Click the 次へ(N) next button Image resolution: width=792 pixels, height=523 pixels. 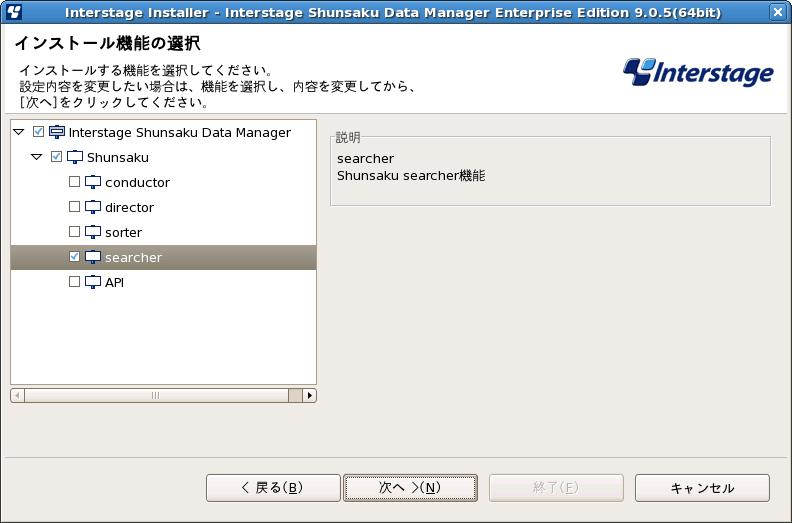coord(410,488)
